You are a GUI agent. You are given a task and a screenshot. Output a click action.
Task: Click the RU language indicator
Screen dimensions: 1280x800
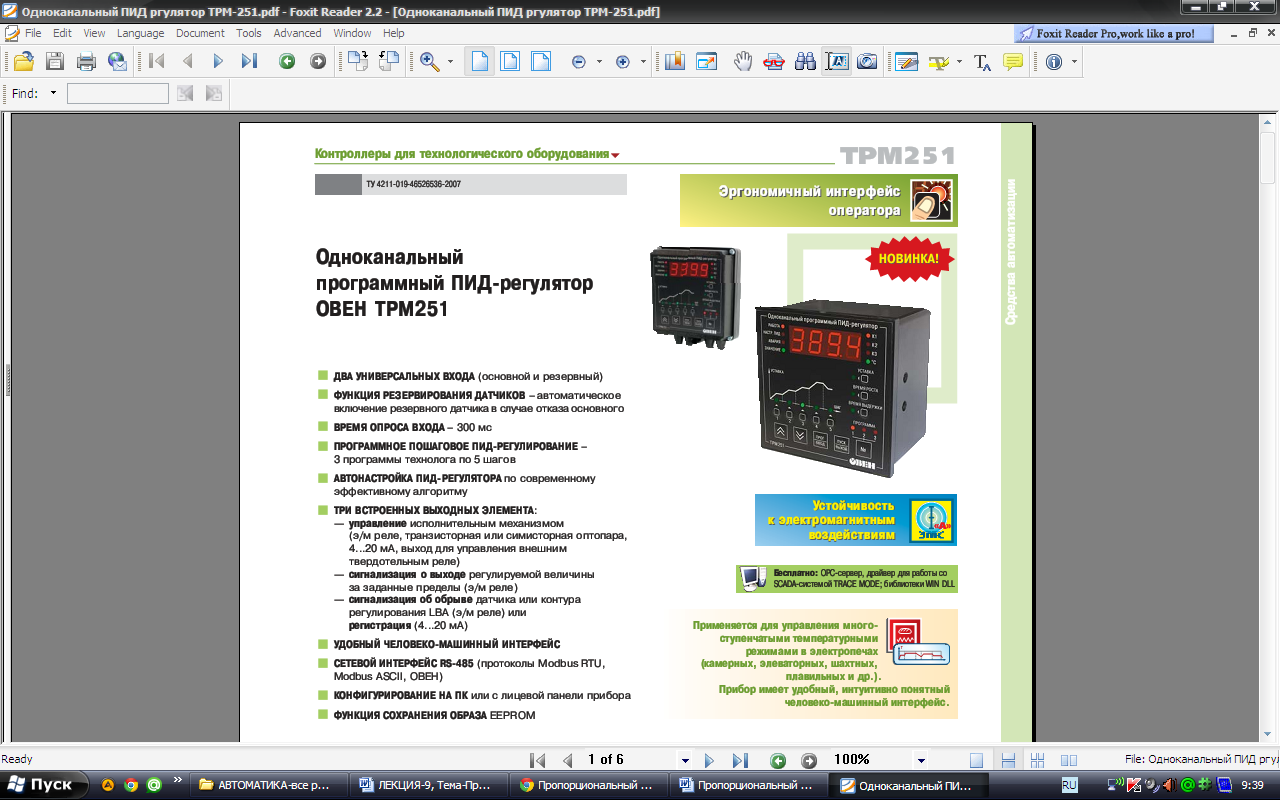pyautogui.click(x=1069, y=785)
